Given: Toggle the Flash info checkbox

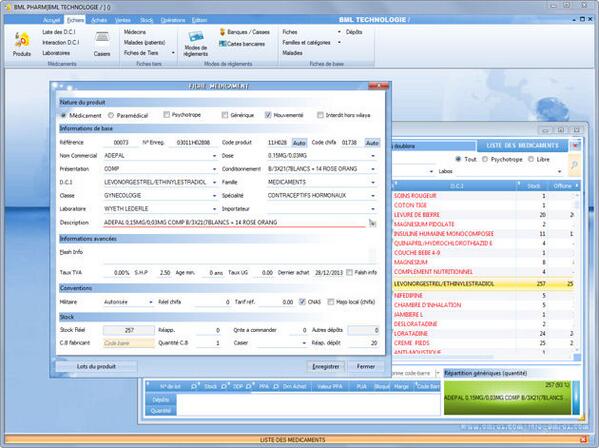Looking at the screenshot, I should point(349,272).
